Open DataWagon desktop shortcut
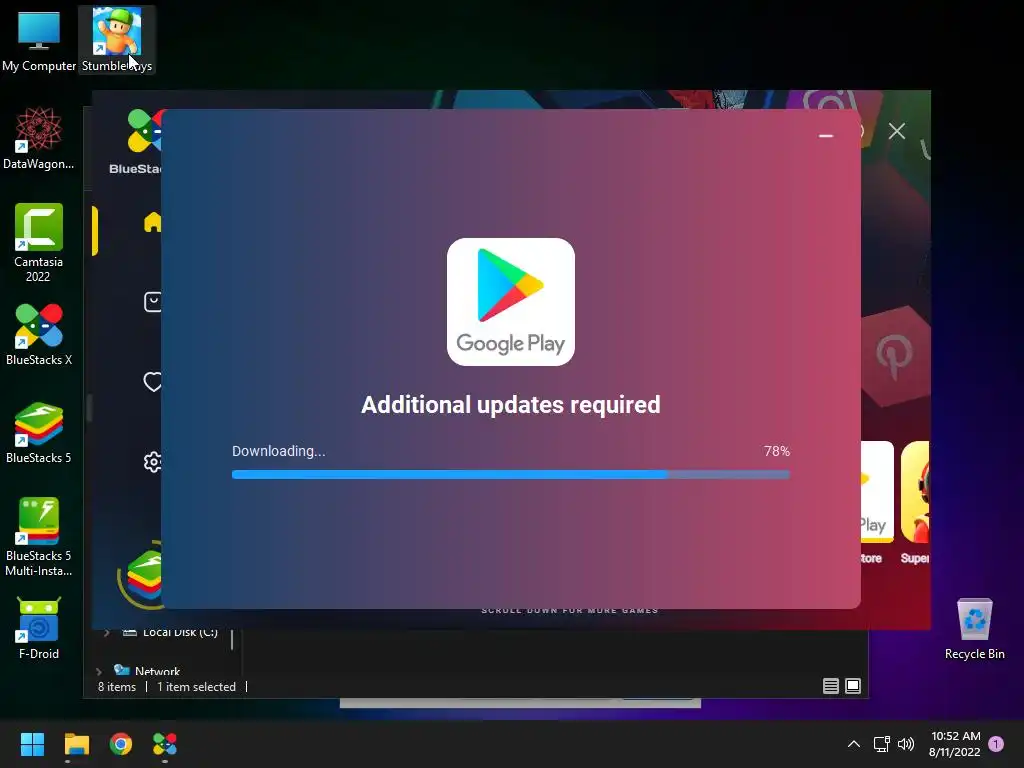The width and height of the screenshot is (1024, 768). click(x=39, y=138)
